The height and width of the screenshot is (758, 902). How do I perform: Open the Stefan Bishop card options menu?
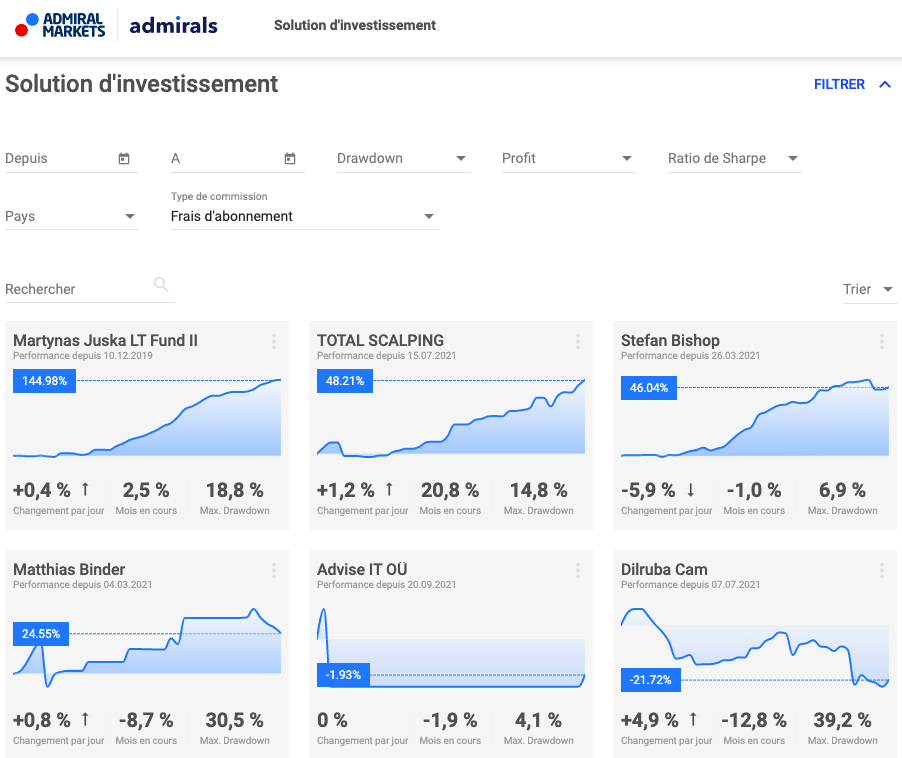881,342
